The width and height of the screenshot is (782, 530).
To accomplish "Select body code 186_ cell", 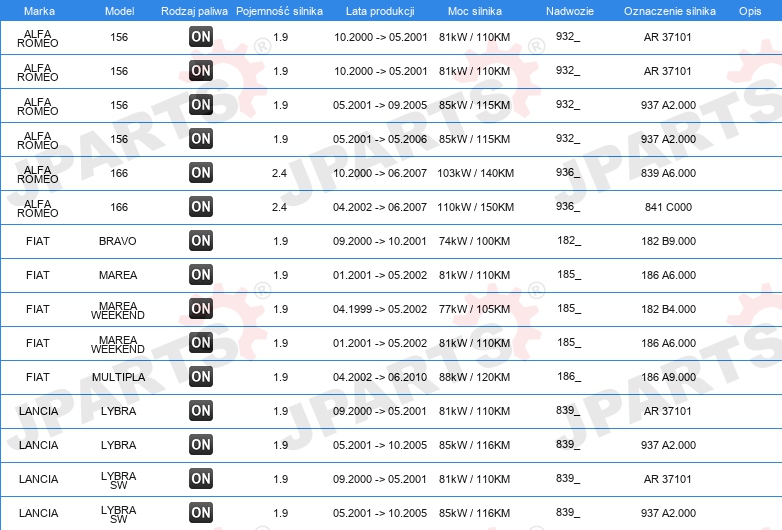I will click(569, 377).
